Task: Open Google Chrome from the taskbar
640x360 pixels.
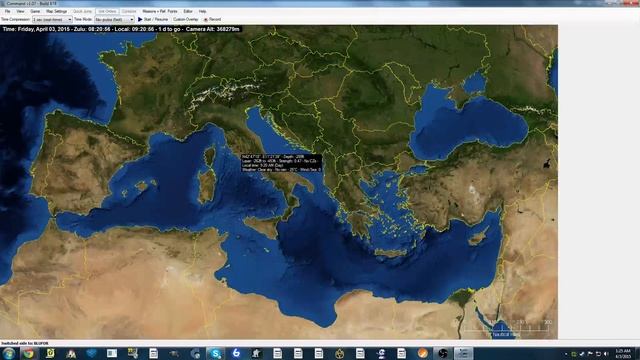Action: tap(29, 353)
